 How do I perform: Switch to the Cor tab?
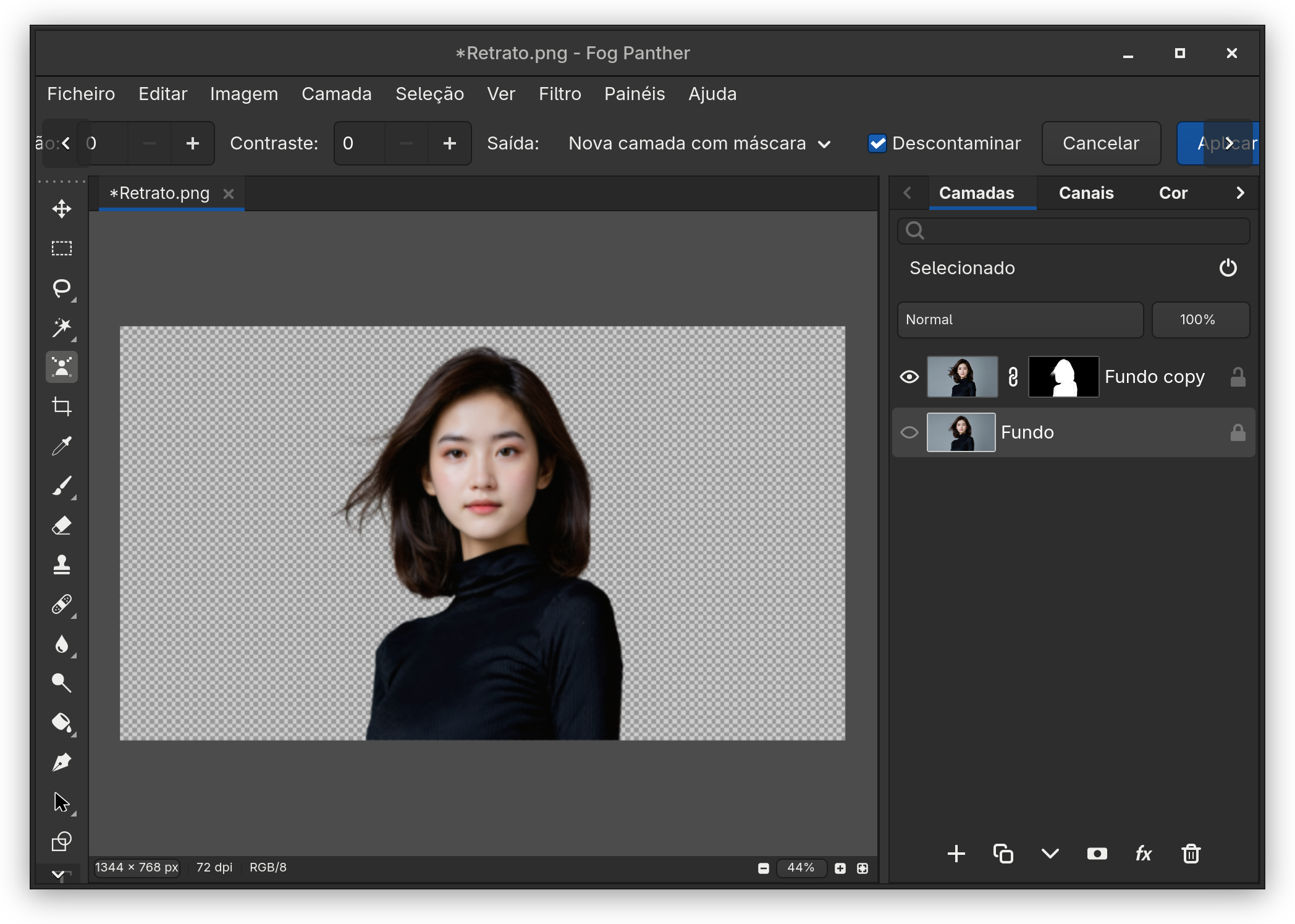pos(1173,193)
